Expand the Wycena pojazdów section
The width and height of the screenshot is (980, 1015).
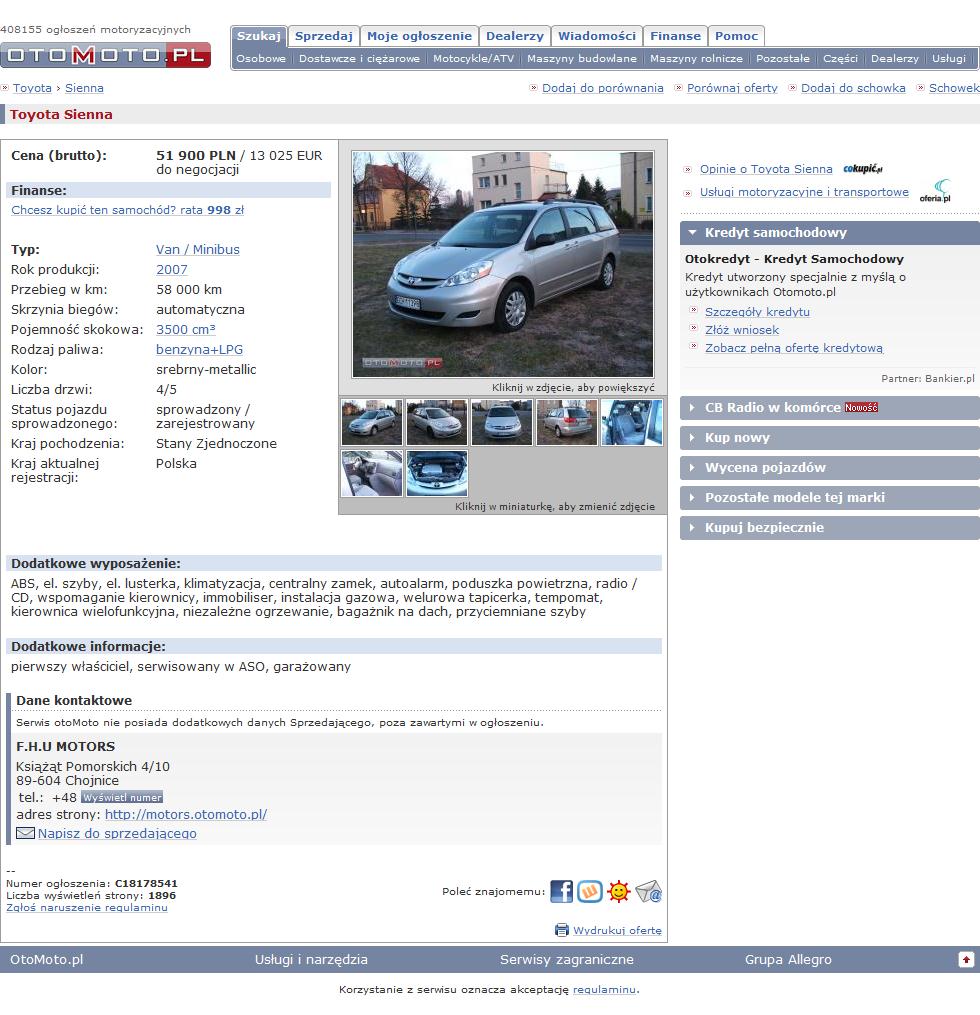click(830, 467)
